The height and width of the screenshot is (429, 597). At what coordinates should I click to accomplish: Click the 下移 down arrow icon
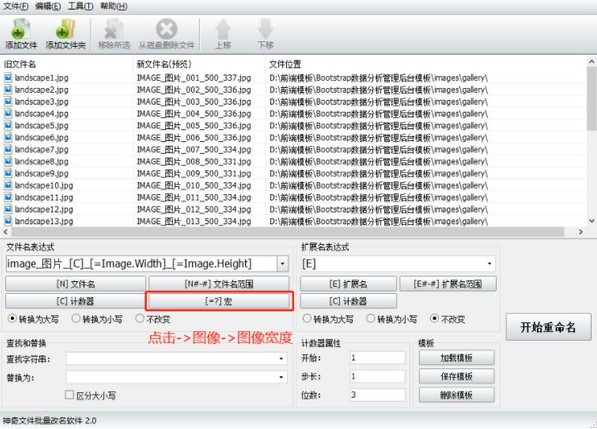click(265, 29)
